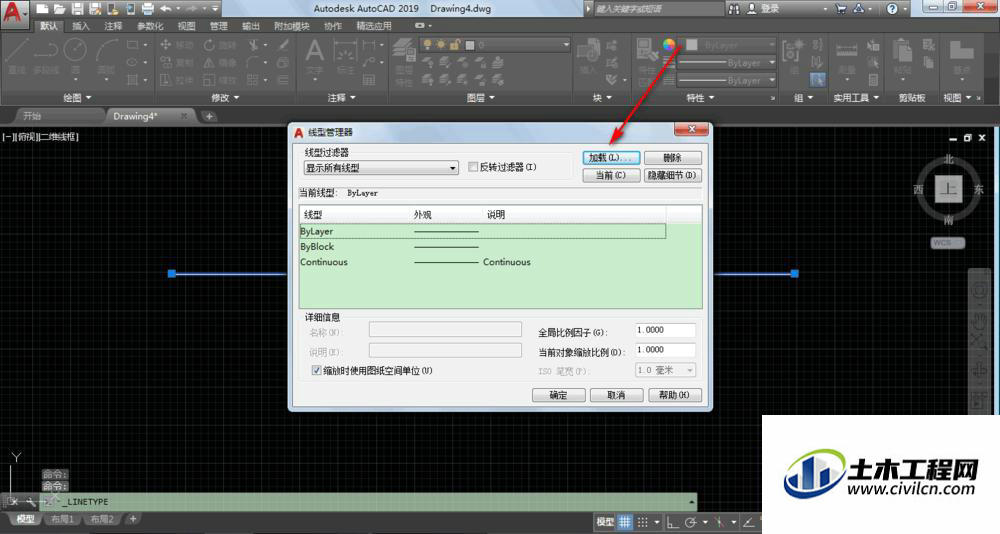1000x534 pixels.
Task: Click the Delete button in linetype manager
Action: point(673,158)
